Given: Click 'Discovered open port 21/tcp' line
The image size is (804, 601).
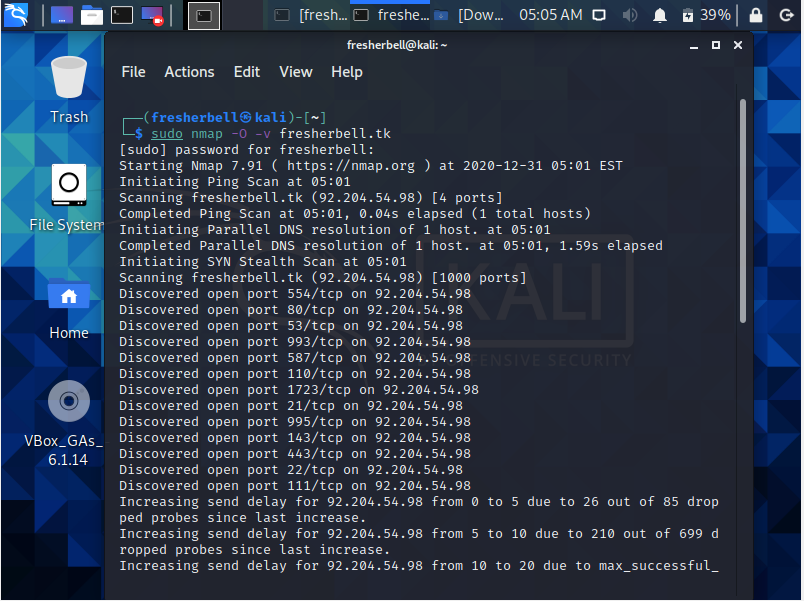Looking at the screenshot, I should 291,406.
